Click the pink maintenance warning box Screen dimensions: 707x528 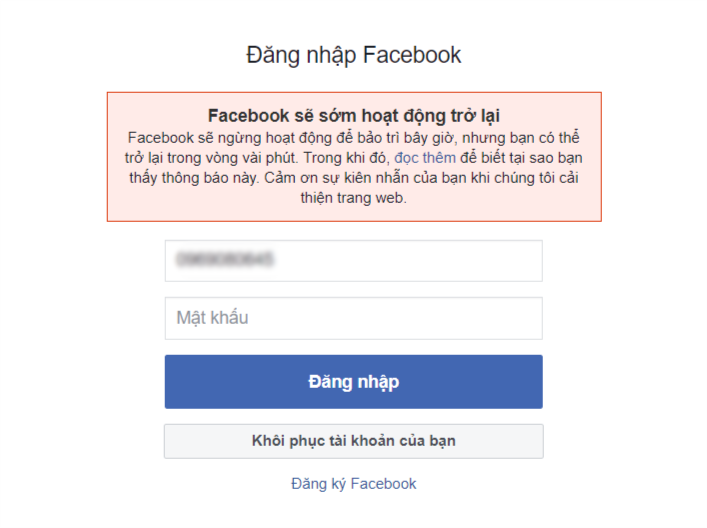point(354,157)
